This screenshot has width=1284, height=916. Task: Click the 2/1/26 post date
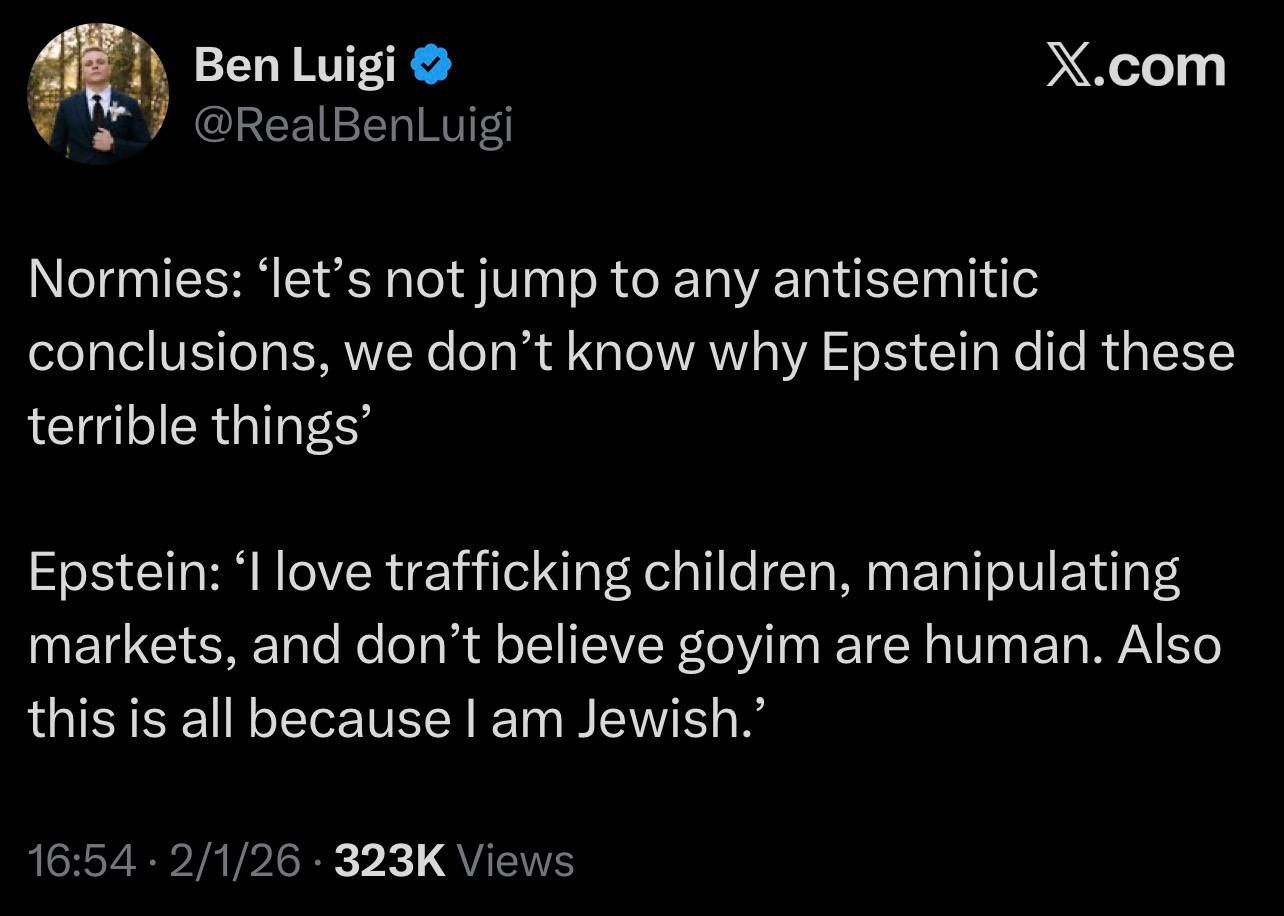coord(235,861)
